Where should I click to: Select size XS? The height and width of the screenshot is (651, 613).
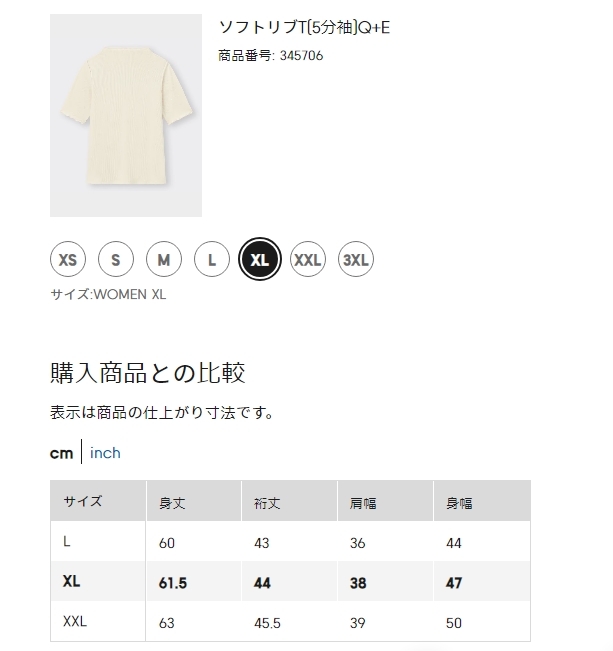click(x=68, y=259)
